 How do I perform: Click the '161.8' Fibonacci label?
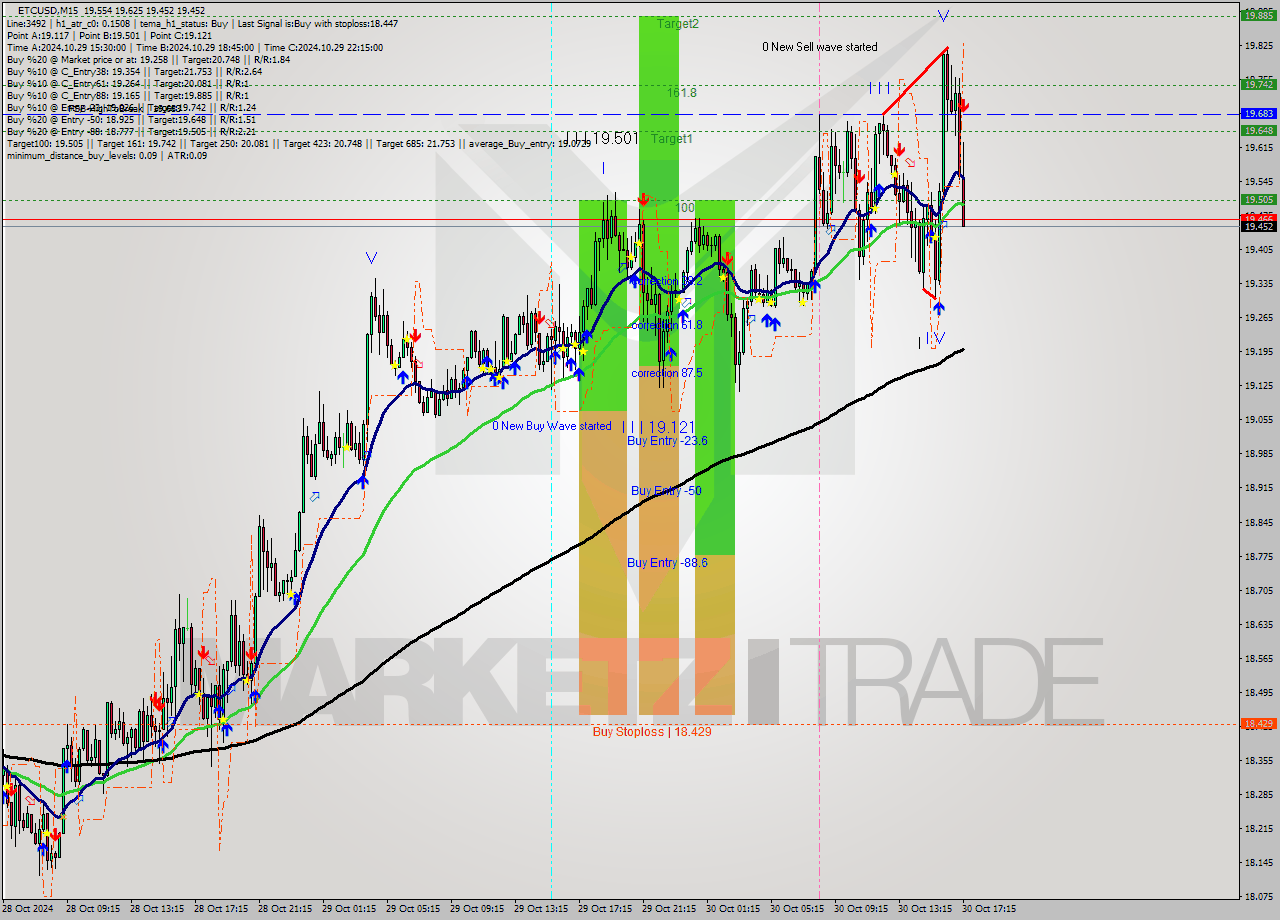coord(682,92)
